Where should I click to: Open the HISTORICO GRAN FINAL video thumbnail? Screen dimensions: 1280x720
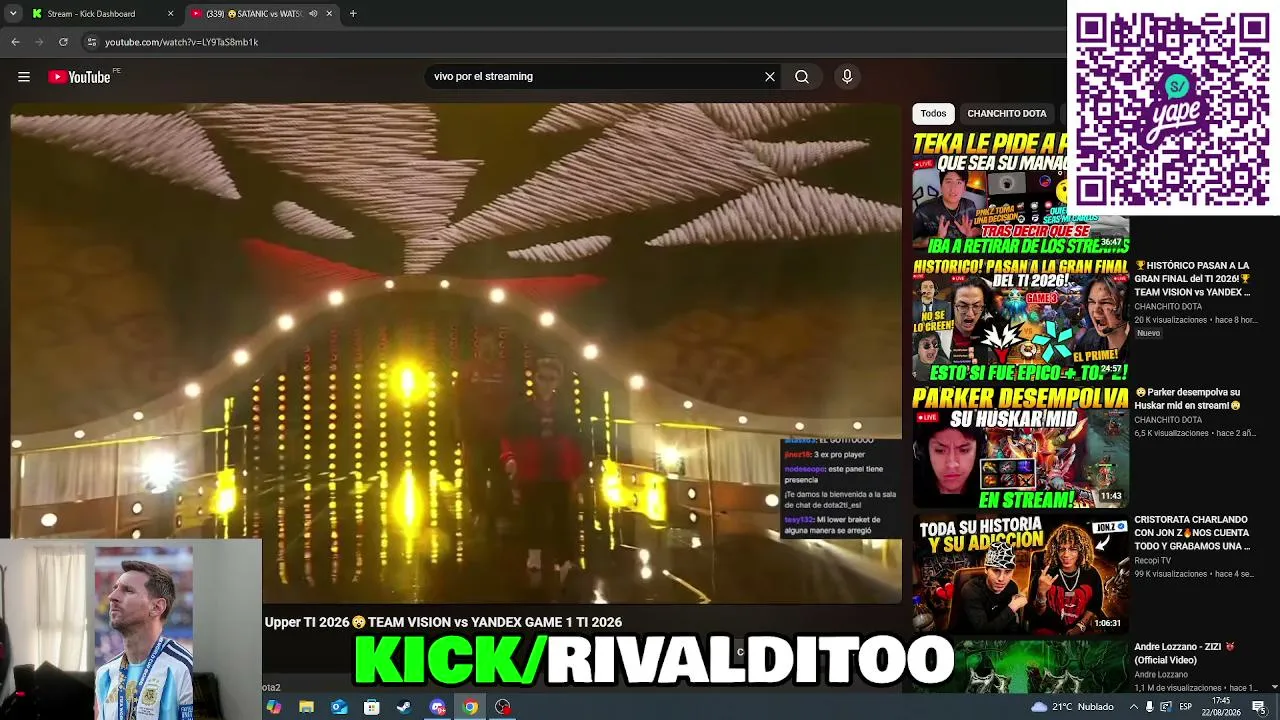[x=1020, y=320]
